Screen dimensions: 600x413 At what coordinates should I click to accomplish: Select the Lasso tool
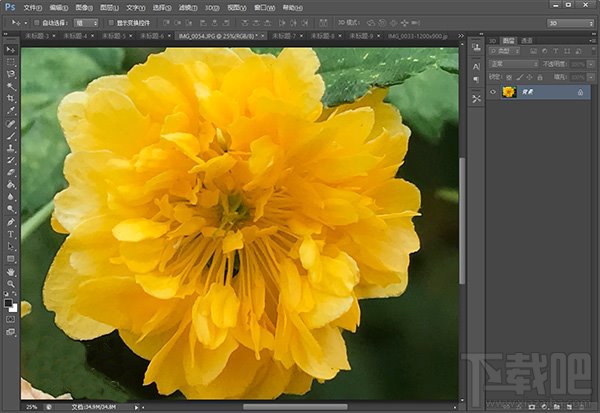tap(10, 74)
